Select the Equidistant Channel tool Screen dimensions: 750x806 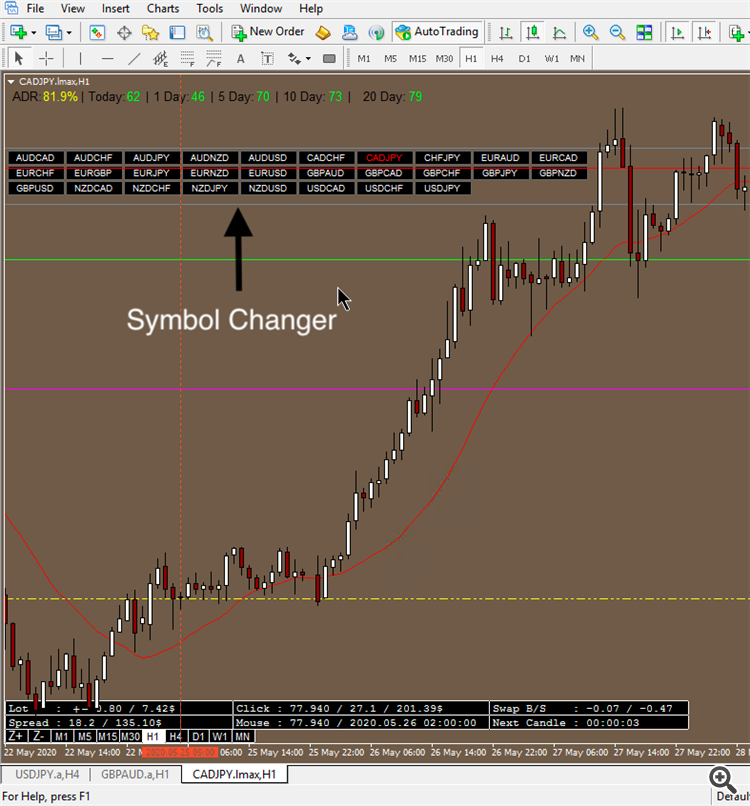160,58
